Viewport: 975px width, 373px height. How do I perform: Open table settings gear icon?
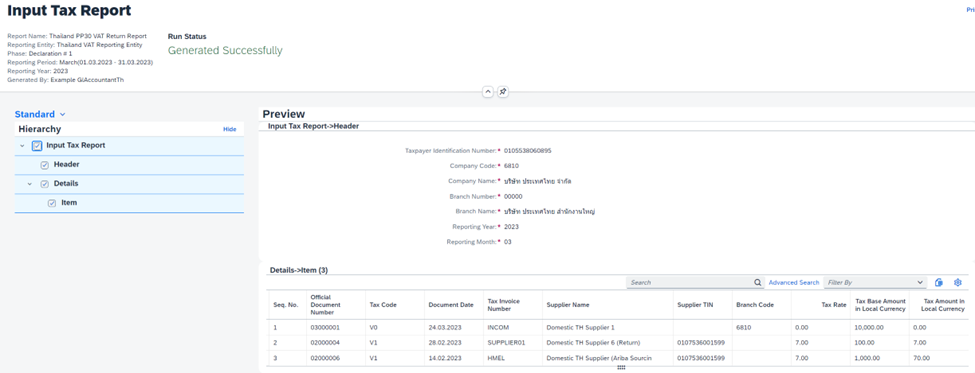(958, 282)
